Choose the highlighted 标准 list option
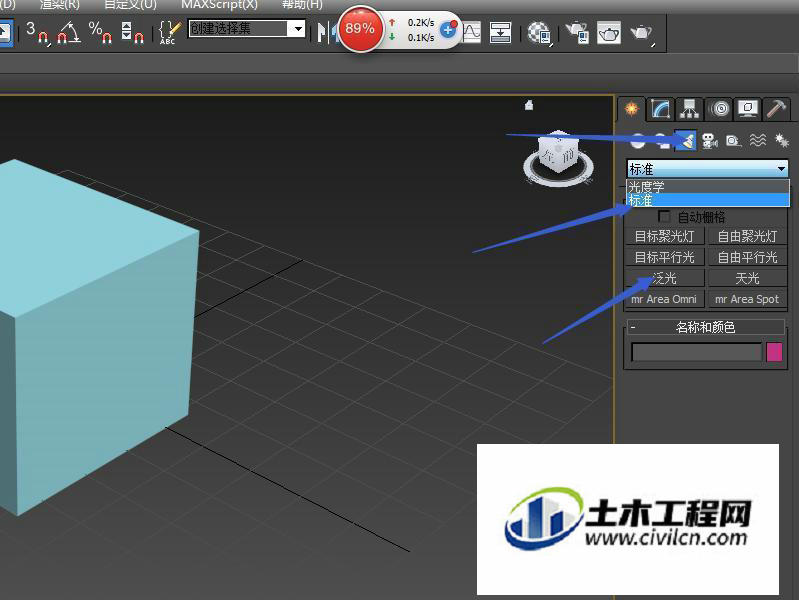The height and width of the screenshot is (600, 799). tap(708, 200)
